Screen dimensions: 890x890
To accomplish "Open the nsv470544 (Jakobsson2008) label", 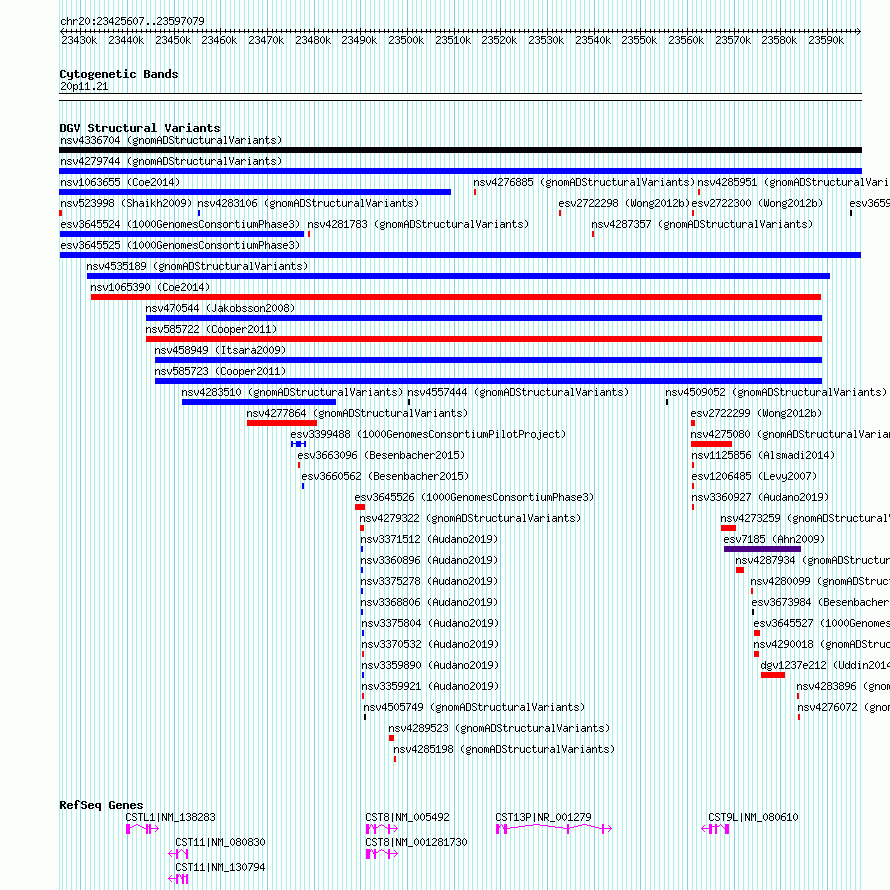I will click(x=220, y=308).
